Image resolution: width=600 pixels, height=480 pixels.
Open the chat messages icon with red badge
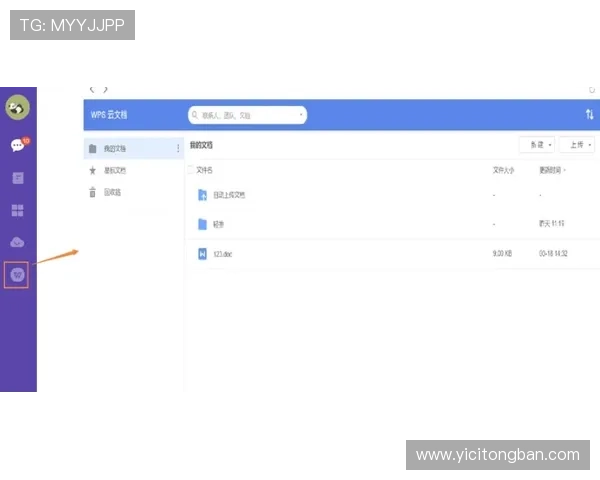coord(20,144)
